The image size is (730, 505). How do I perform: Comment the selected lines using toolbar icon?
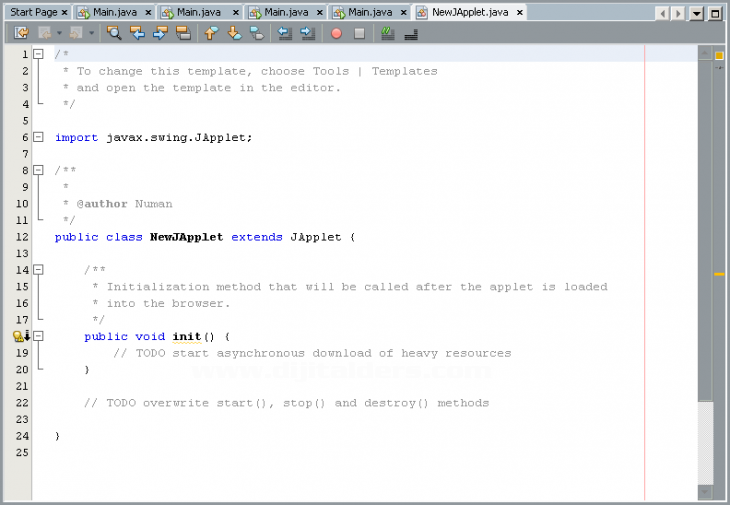[x=387, y=33]
